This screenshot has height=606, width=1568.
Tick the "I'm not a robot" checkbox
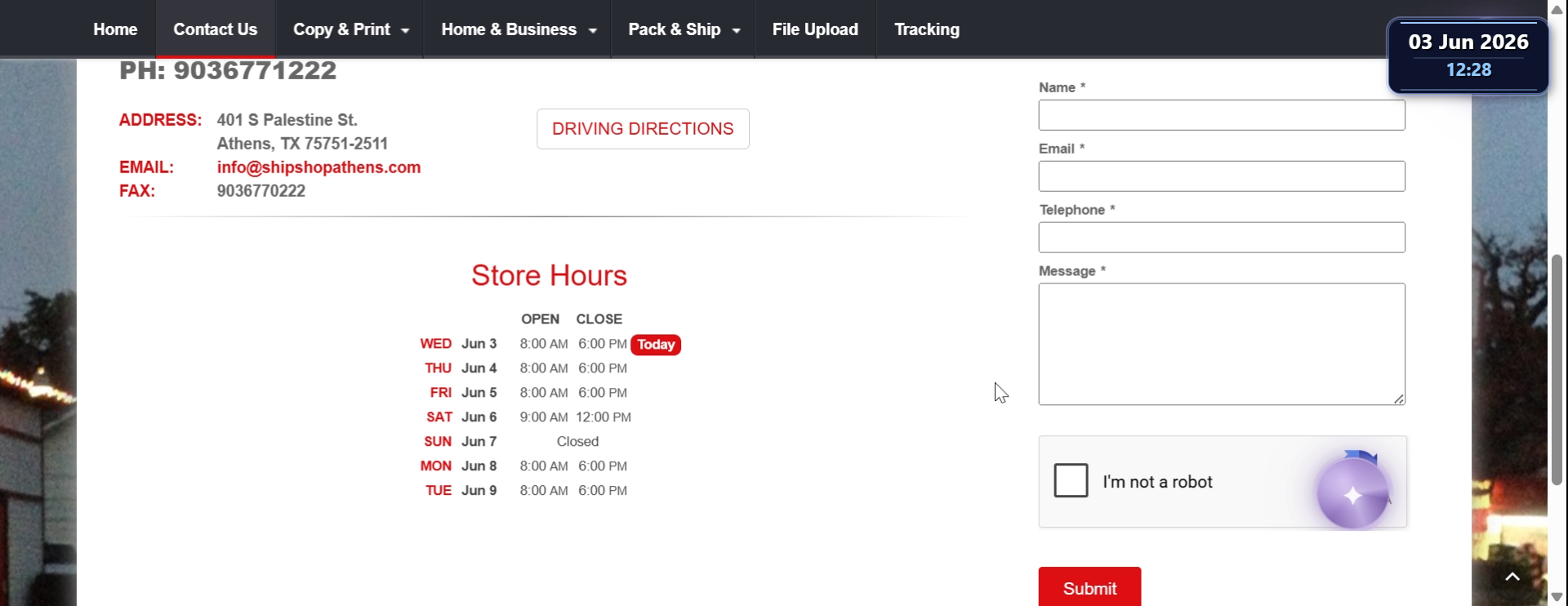click(1071, 480)
